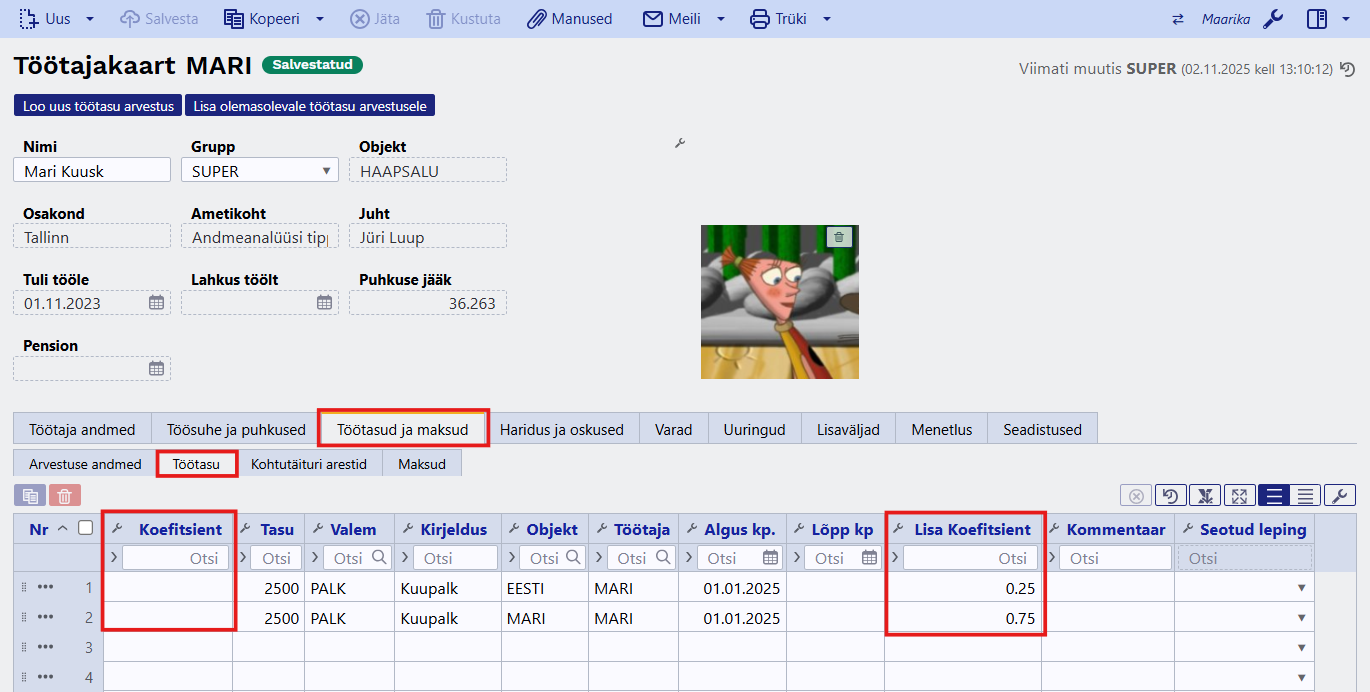Screen dimensions: 1370x692
Task: Click Loo uus töötasu arvestus button
Action: (98, 106)
